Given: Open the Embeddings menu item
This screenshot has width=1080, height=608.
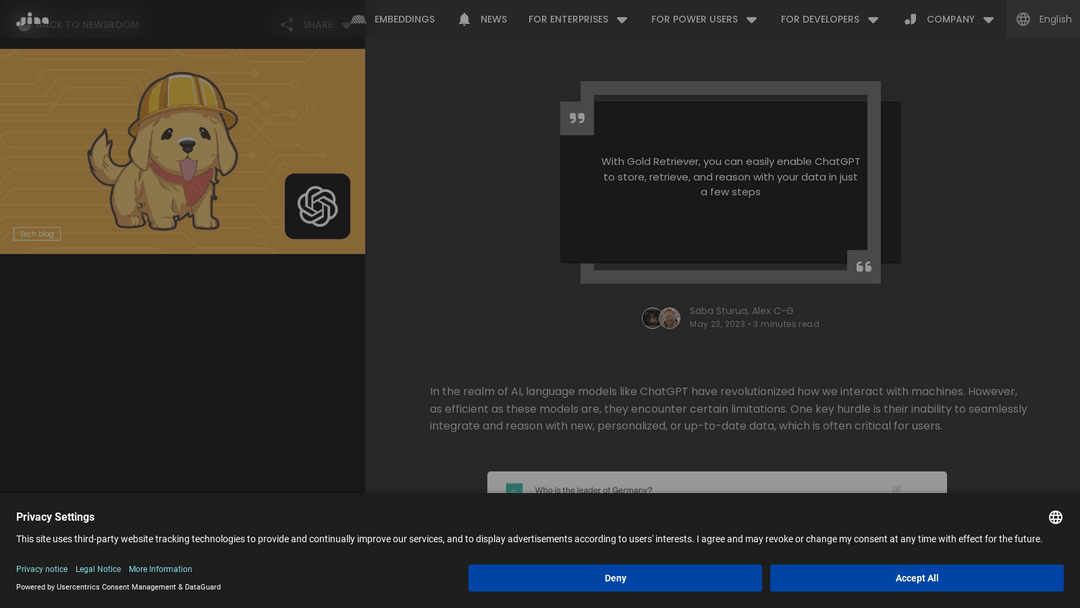Looking at the screenshot, I should tap(404, 19).
